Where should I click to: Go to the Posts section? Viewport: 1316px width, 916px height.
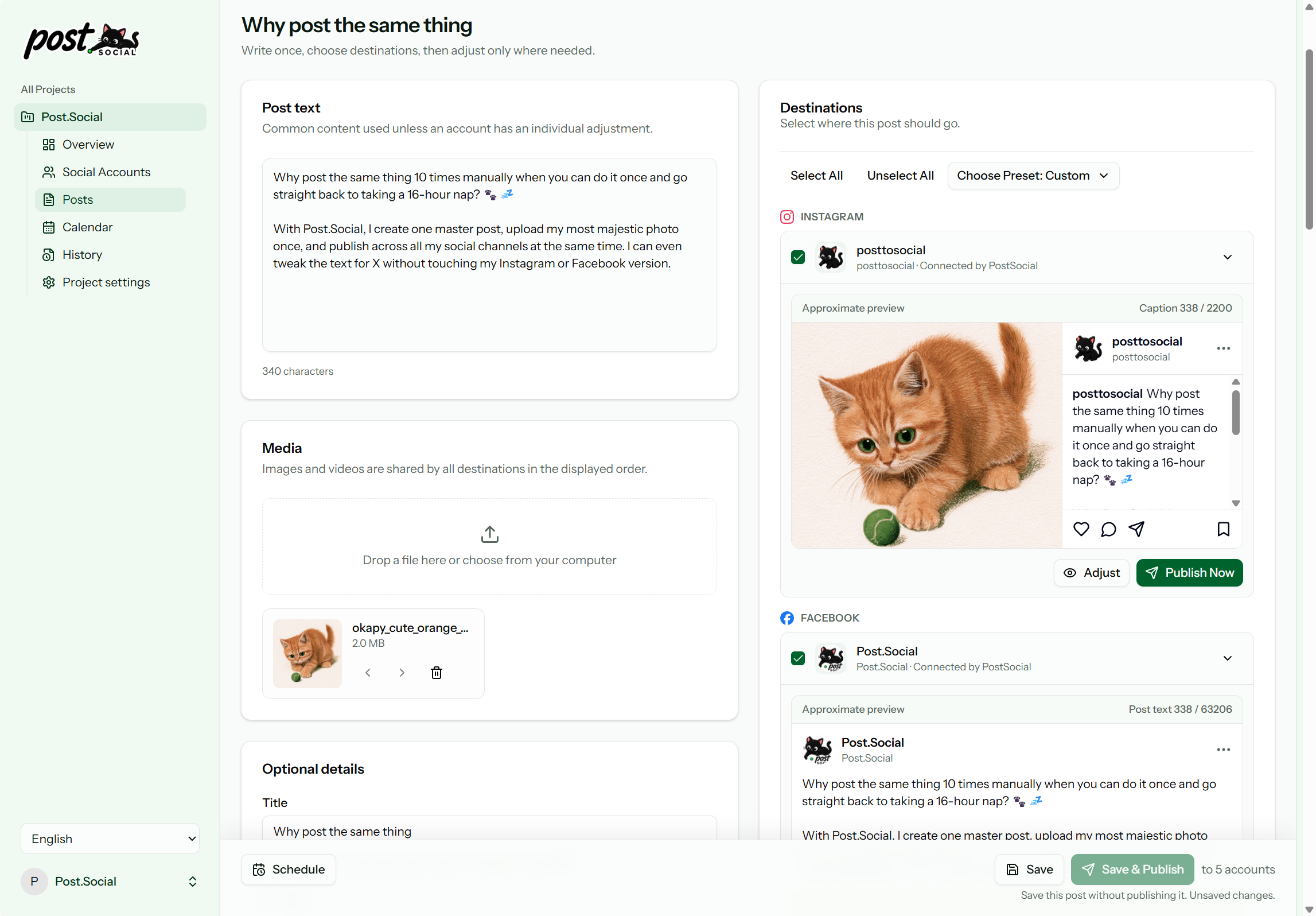(x=110, y=200)
